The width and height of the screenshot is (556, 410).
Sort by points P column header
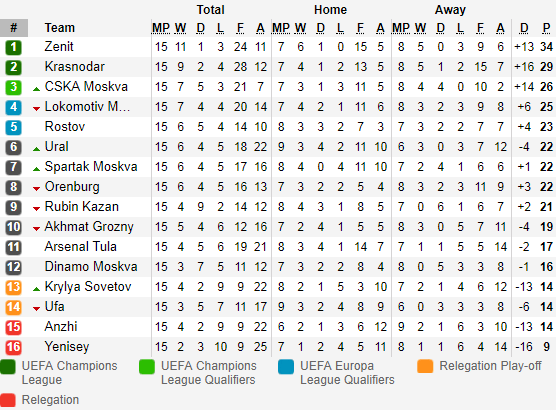tap(546, 28)
